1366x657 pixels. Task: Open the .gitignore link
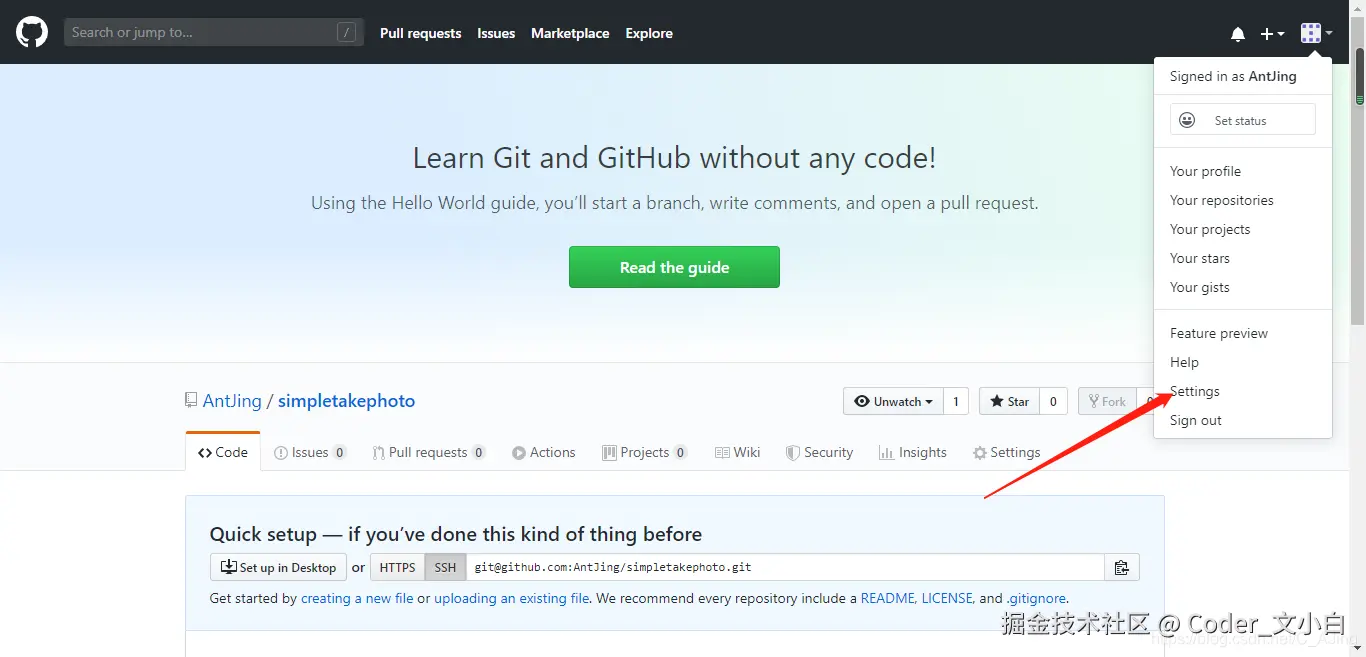pos(1035,598)
